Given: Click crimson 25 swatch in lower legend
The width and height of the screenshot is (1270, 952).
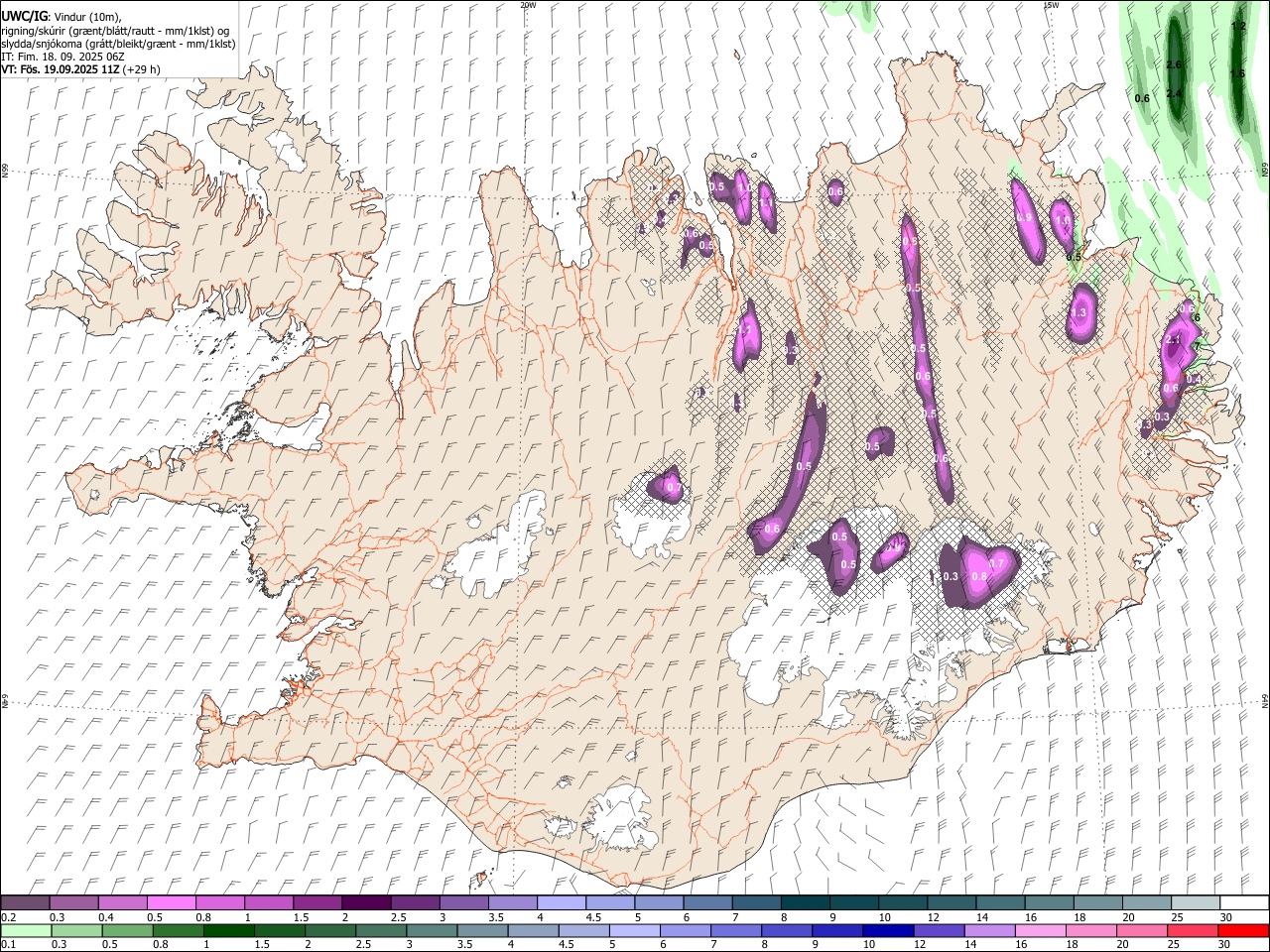Looking at the screenshot, I should (1193, 931).
